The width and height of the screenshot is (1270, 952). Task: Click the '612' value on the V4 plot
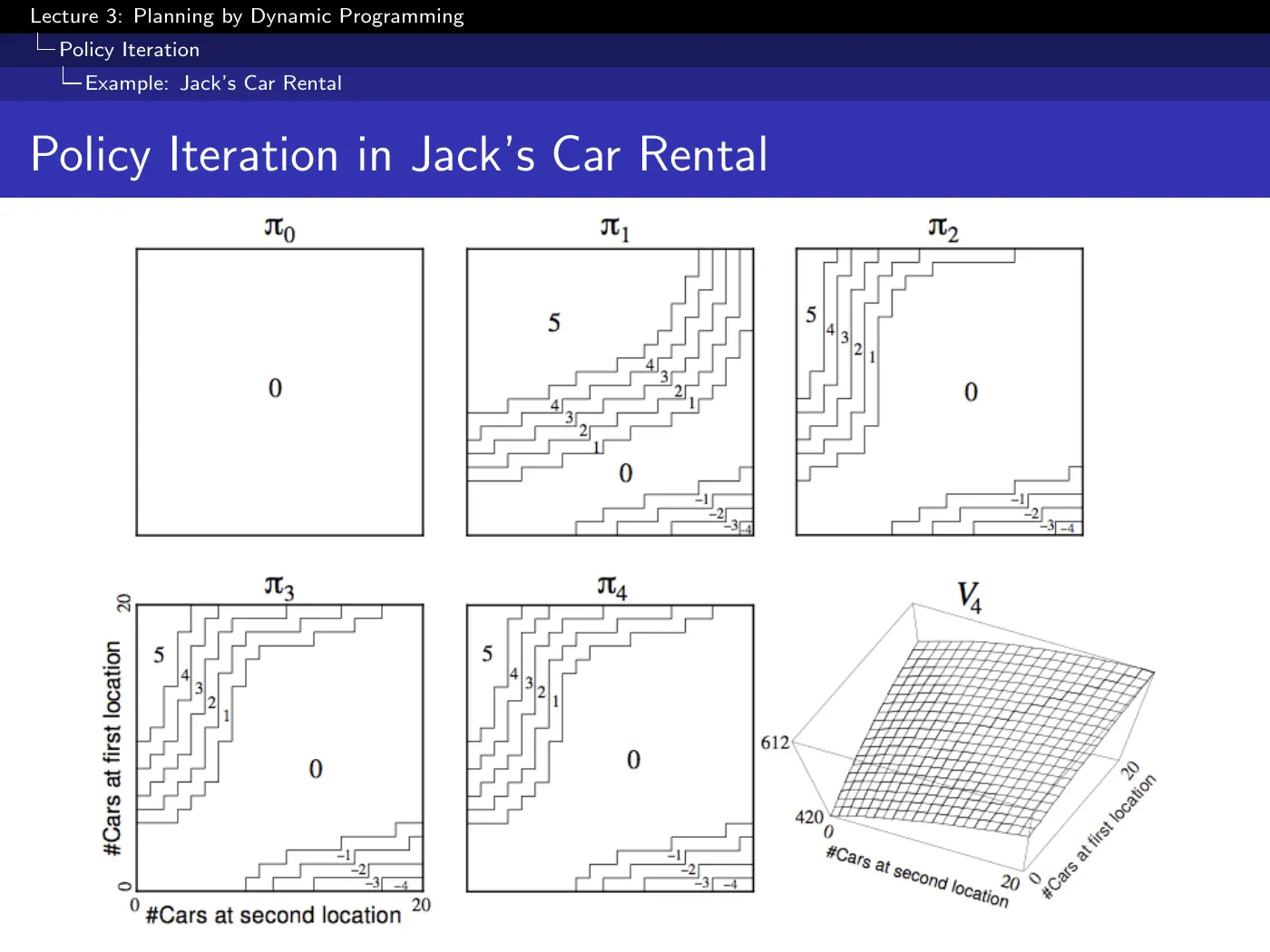coord(775,743)
